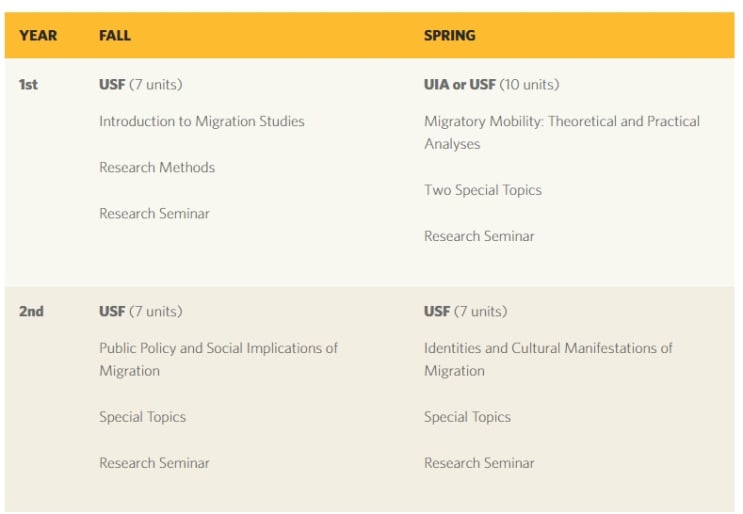Open Research Seminar under 2nd year fall
Viewport: 743px width, 514px height.
click(154, 463)
